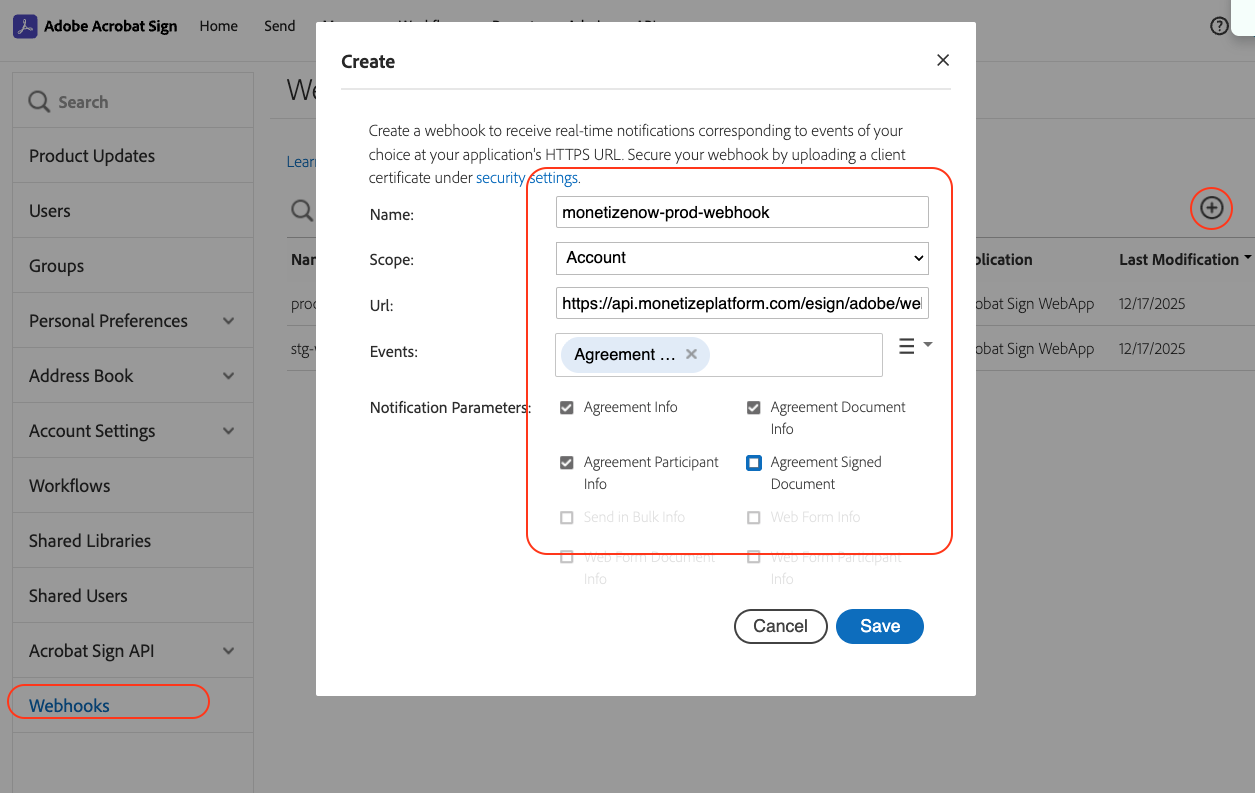The height and width of the screenshot is (793, 1255).
Task: Click the sidebar search magnifier icon
Action: pyautogui.click(x=39, y=102)
